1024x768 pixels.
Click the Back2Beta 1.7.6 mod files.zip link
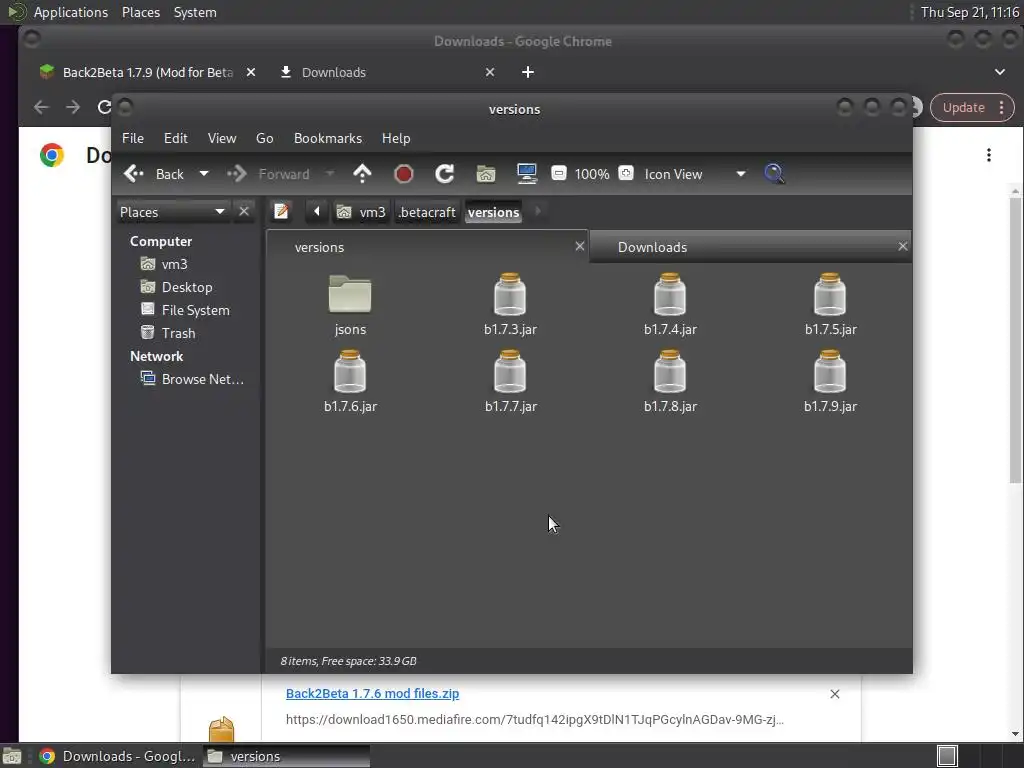tap(372, 694)
